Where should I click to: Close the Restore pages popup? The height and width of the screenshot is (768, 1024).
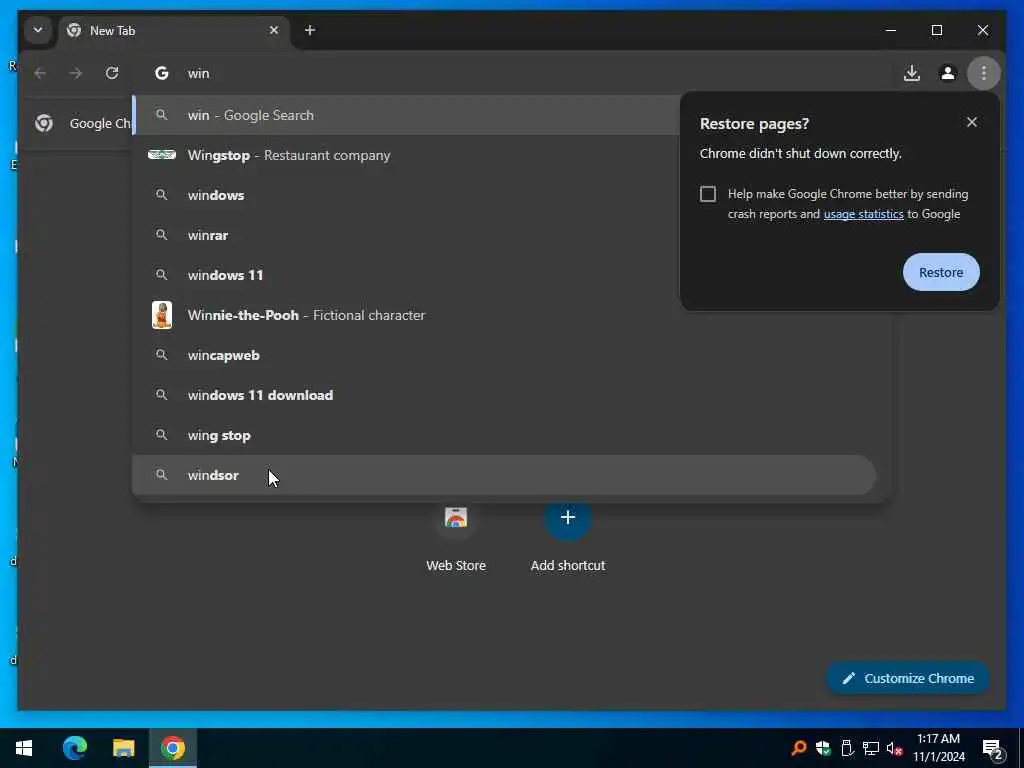(x=972, y=122)
